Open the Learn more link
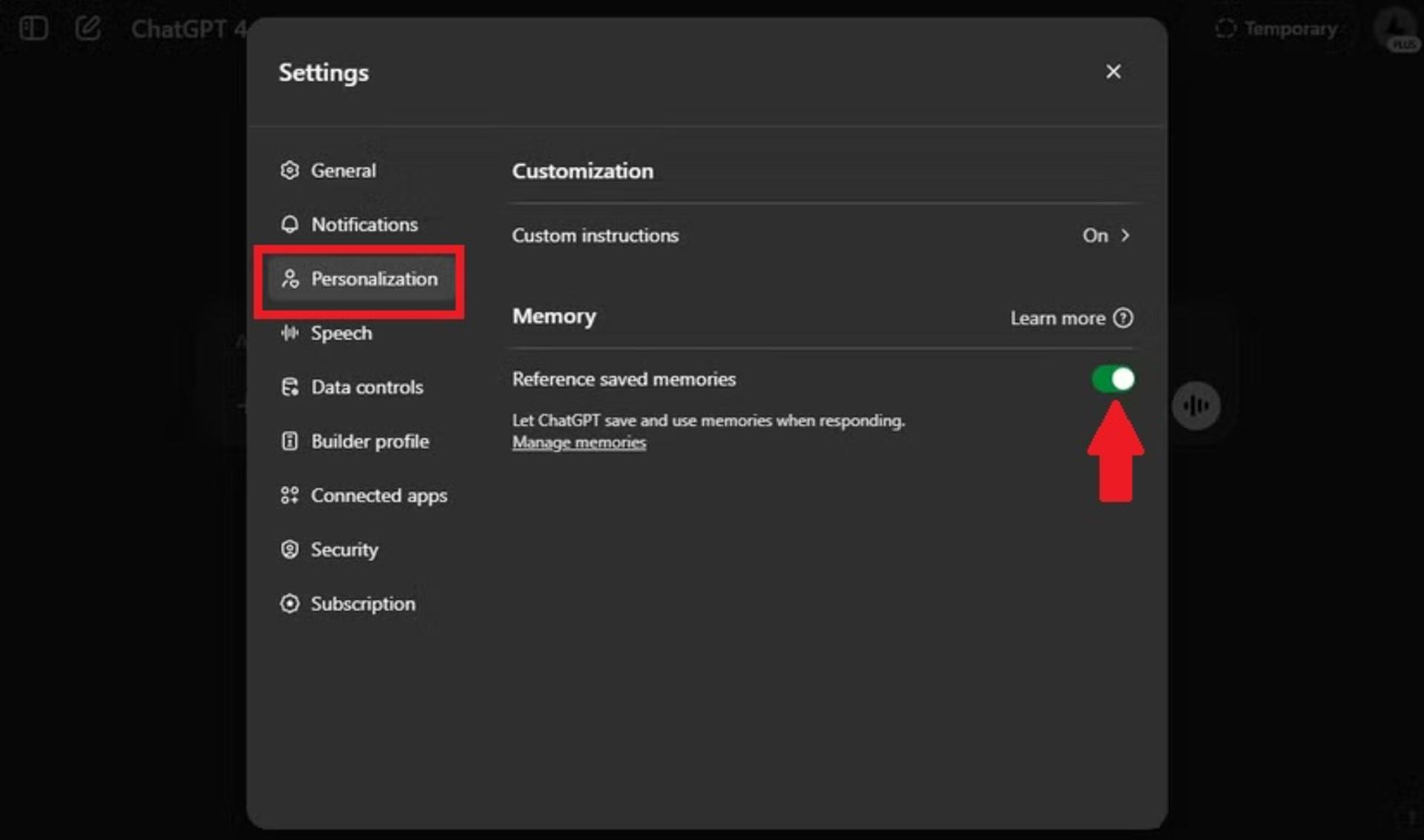The width and height of the screenshot is (1424, 840). pyautogui.click(x=1057, y=318)
